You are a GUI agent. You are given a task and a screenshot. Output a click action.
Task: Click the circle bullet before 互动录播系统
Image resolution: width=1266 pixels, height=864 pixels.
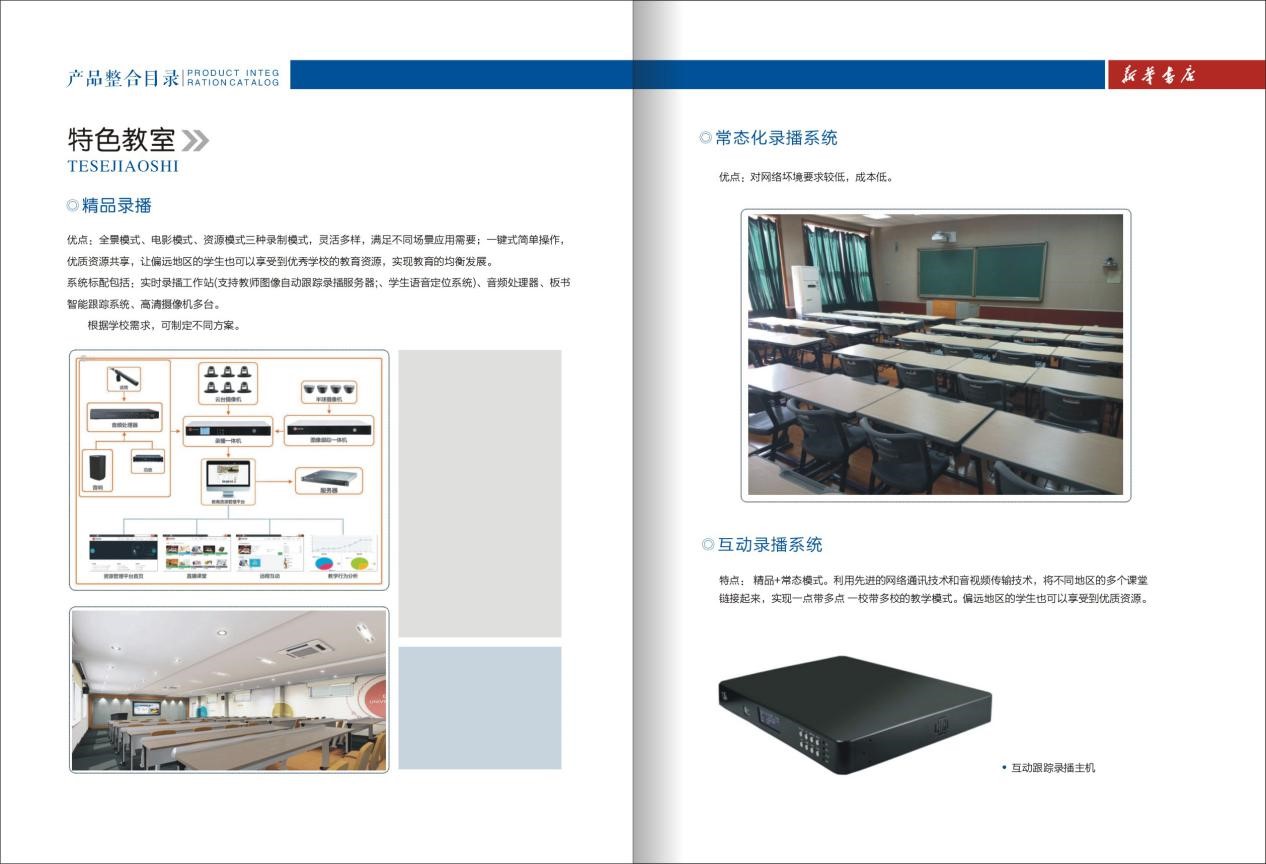point(708,545)
